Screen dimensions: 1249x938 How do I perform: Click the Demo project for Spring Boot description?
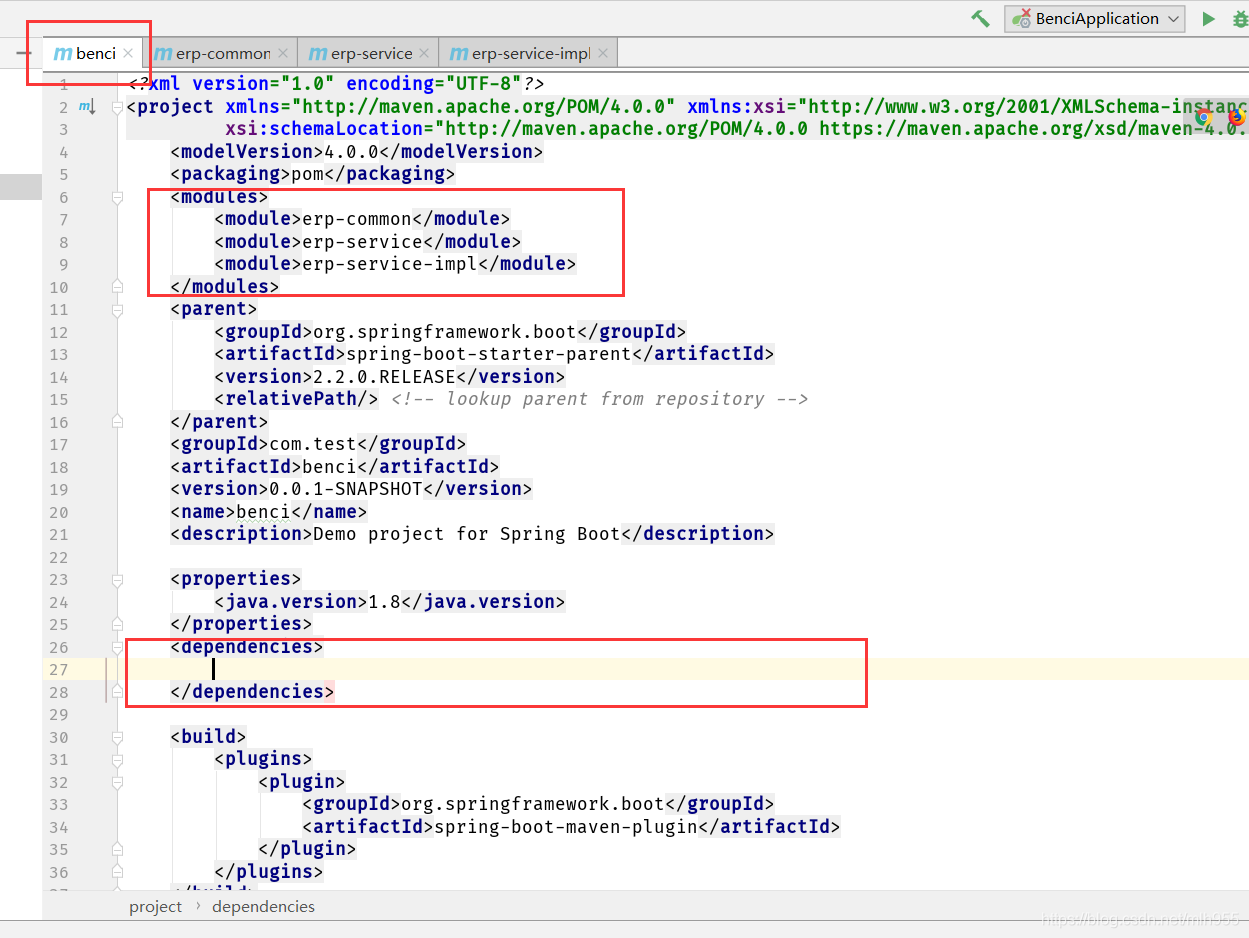pos(467,534)
